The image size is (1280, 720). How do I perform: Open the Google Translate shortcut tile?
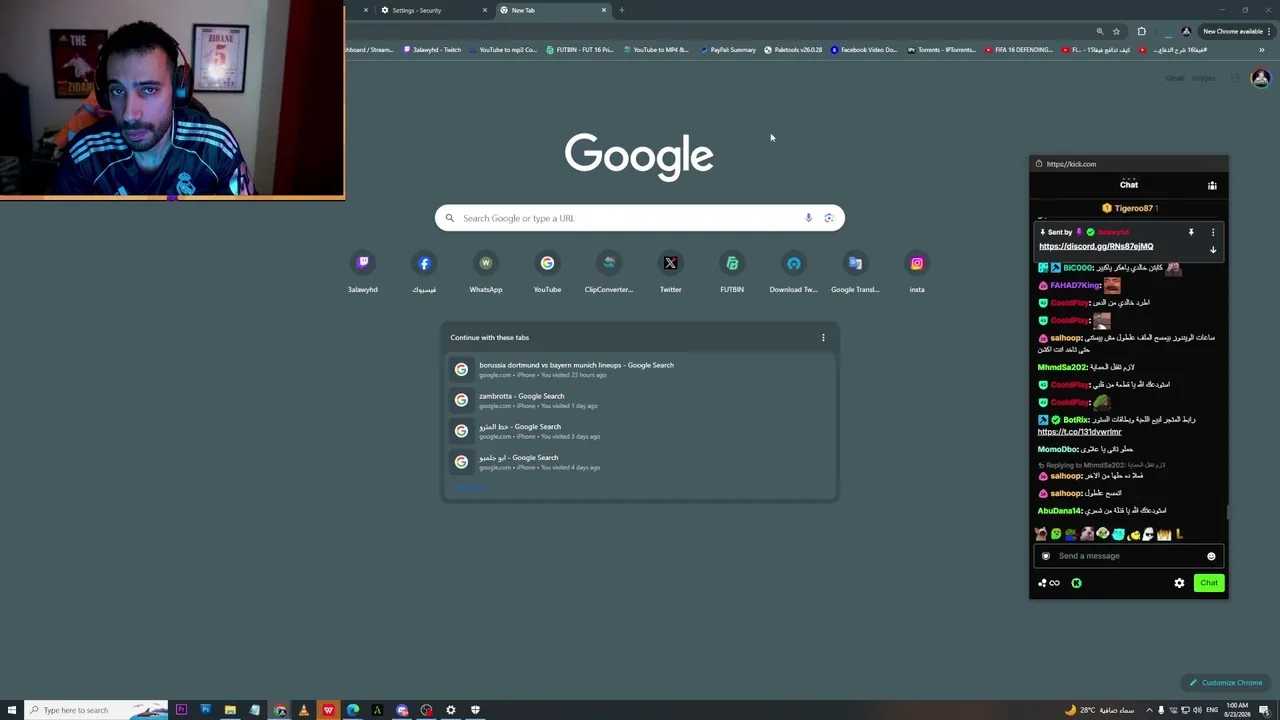pos(855,272)
